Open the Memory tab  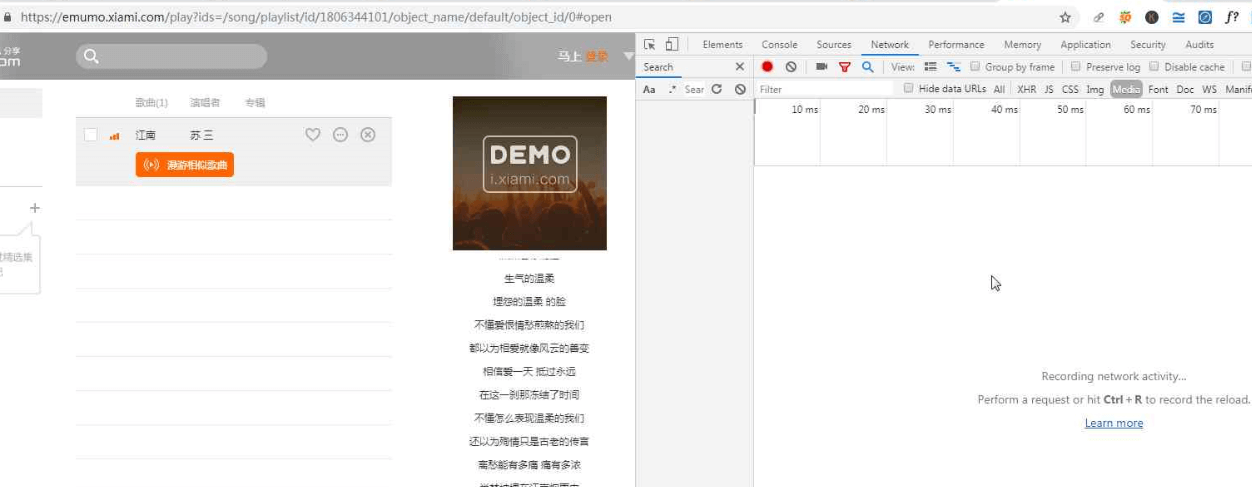click(1022, 44)
